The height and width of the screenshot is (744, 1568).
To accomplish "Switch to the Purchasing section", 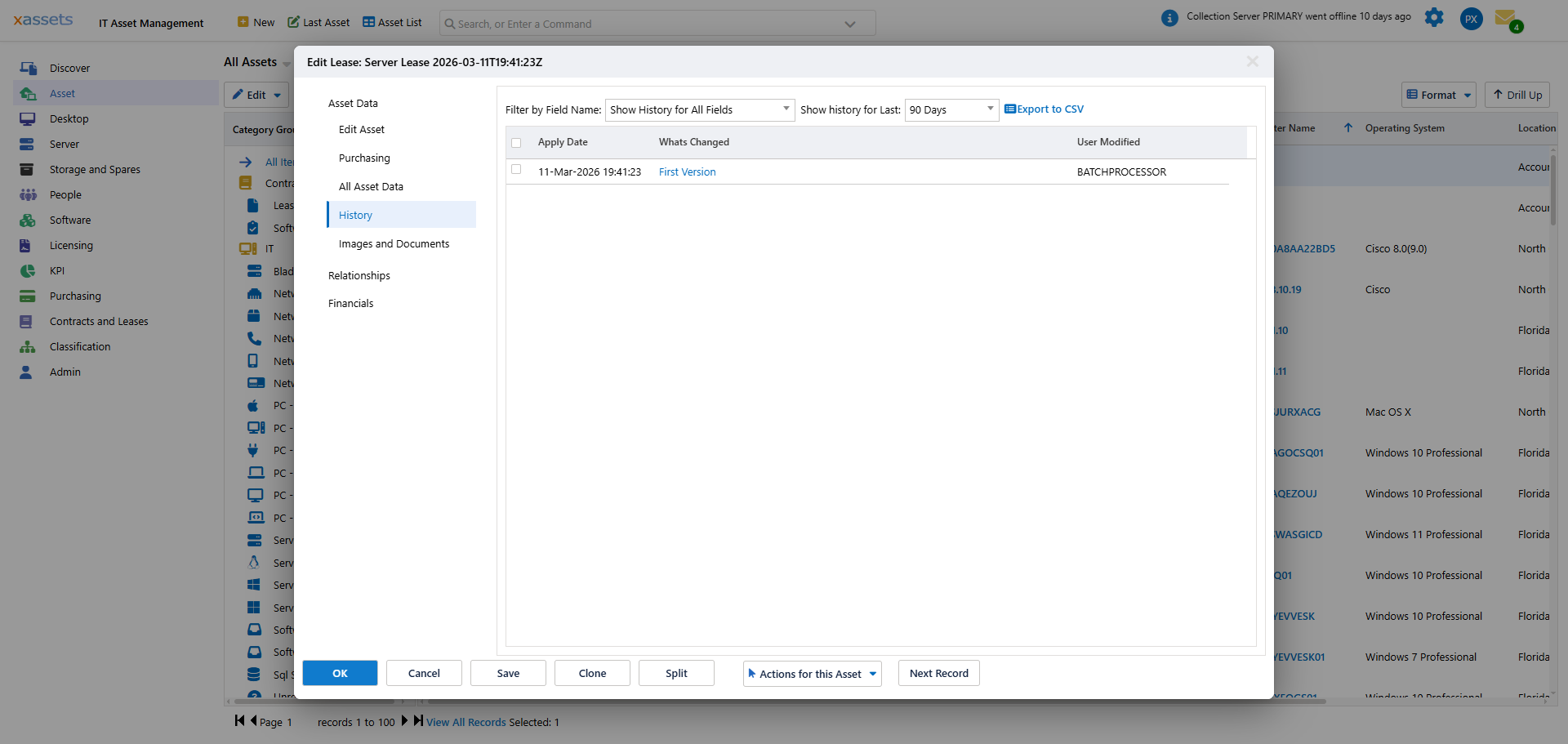I will [364, 158].
